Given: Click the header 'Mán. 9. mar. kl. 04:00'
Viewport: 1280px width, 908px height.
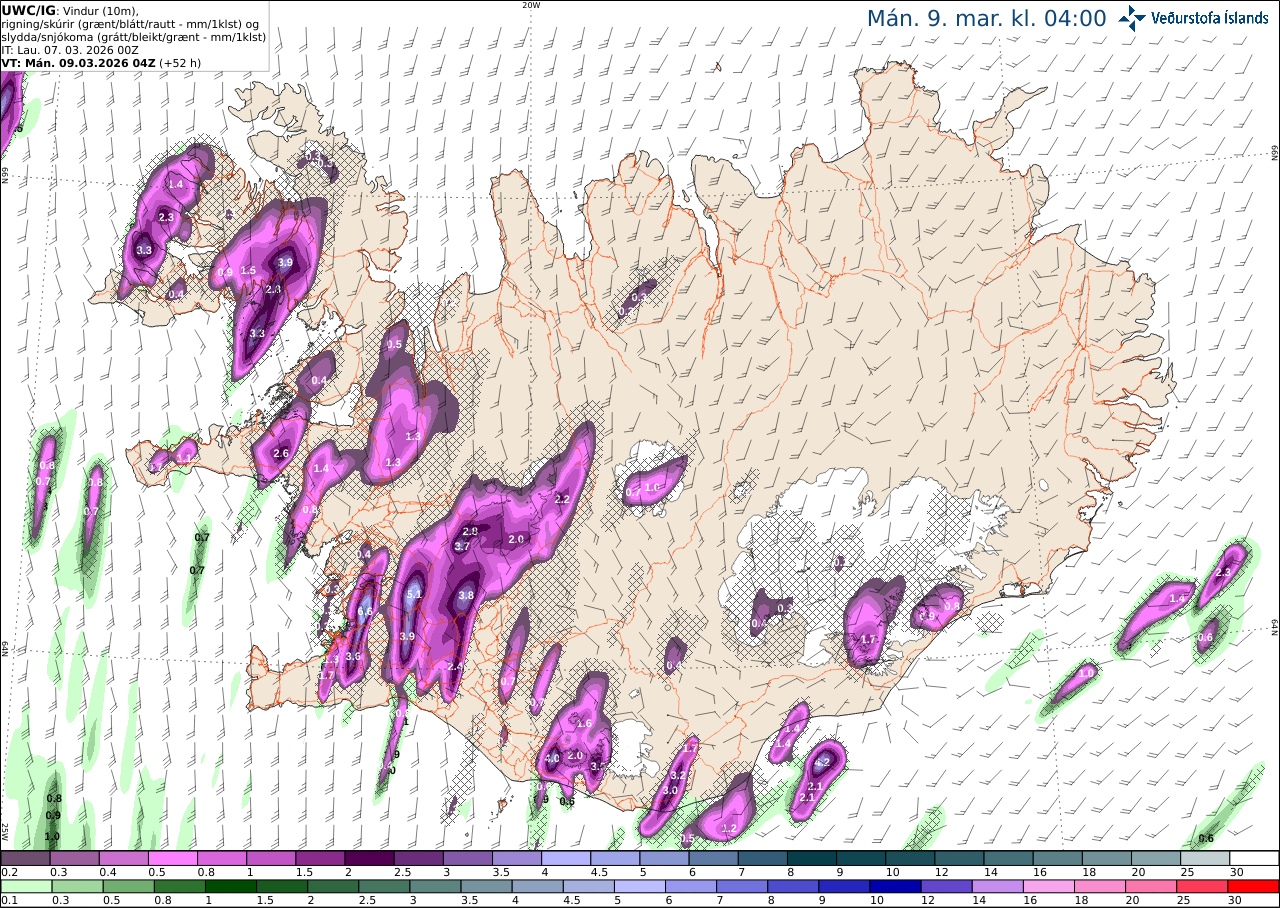Looking at the screenshot, I should 986,18.
